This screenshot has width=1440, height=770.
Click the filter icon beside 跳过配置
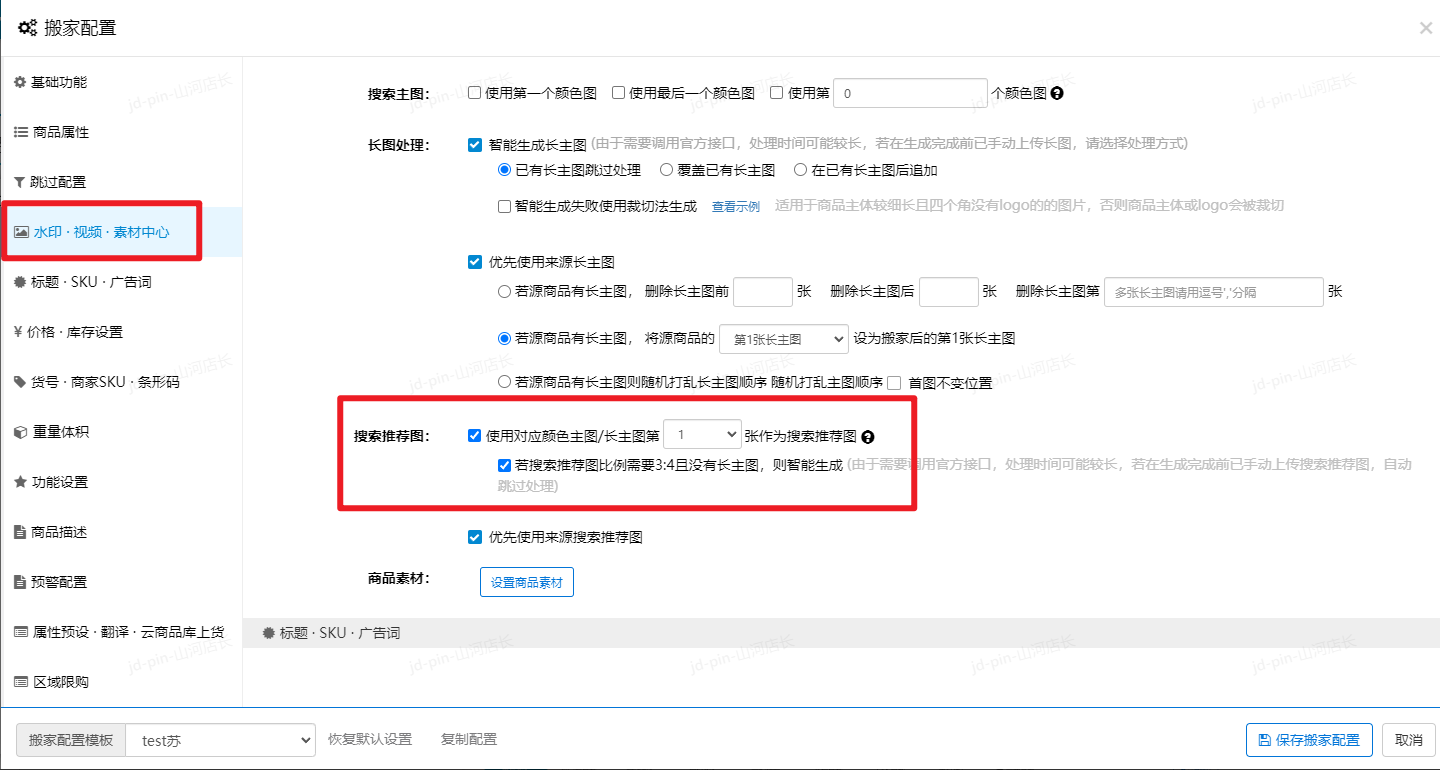(20, 182)
